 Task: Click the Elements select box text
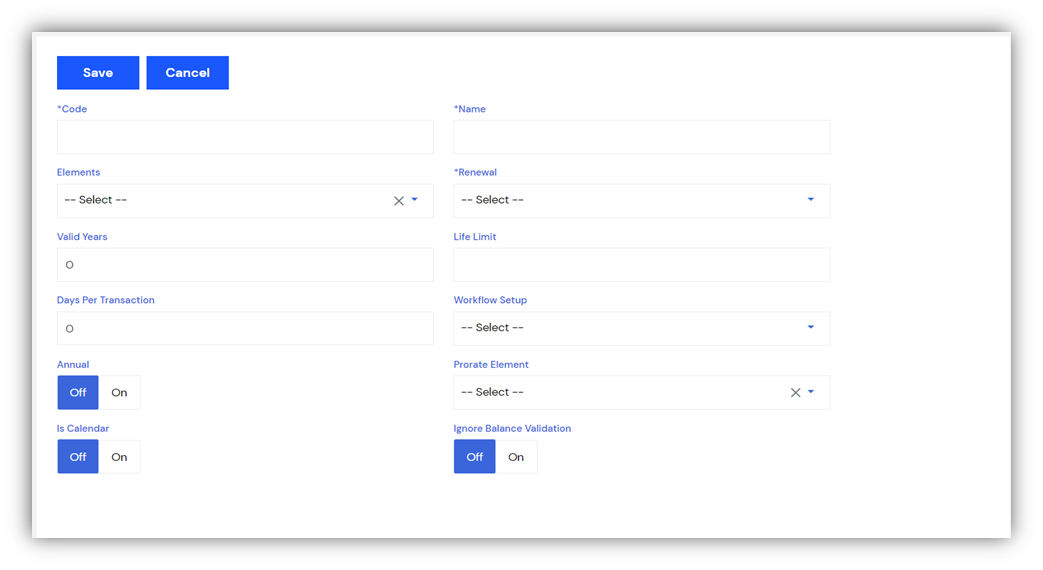[96, 200]
